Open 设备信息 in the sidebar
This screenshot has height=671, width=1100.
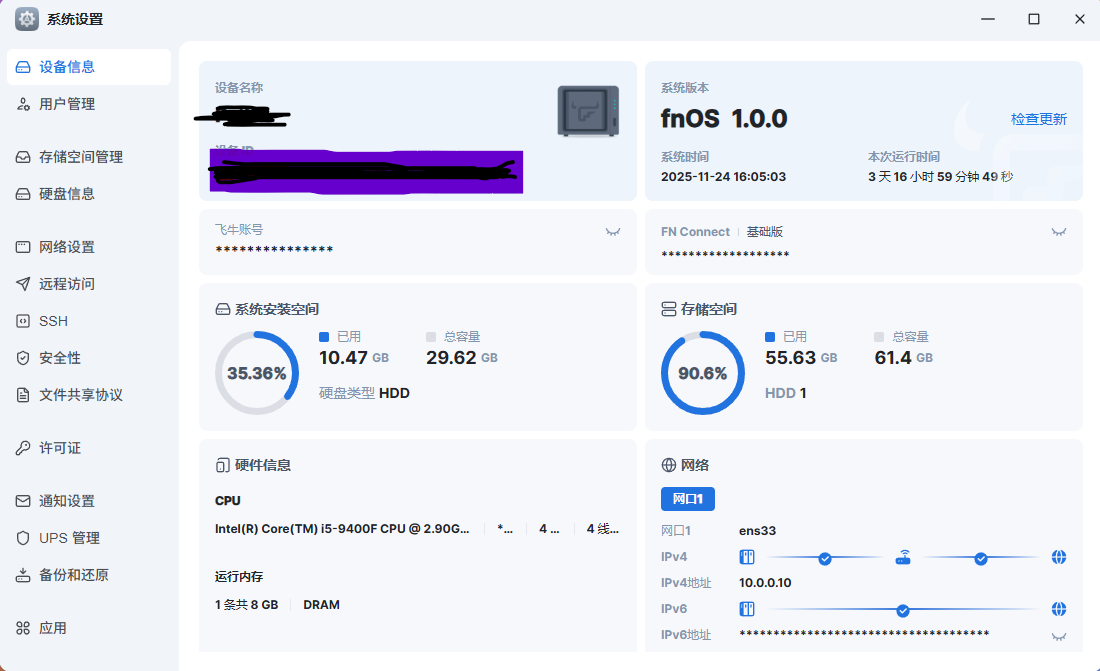tap(89, 67)
